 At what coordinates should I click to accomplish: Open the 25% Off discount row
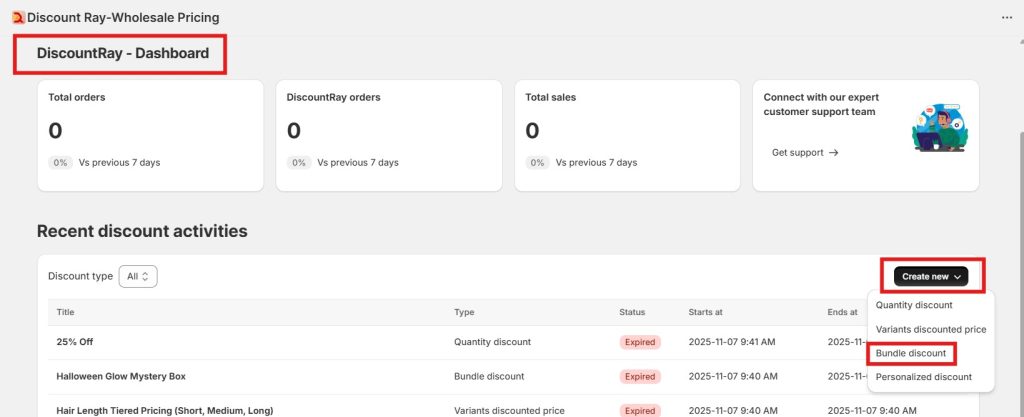[x=75, y=342]
